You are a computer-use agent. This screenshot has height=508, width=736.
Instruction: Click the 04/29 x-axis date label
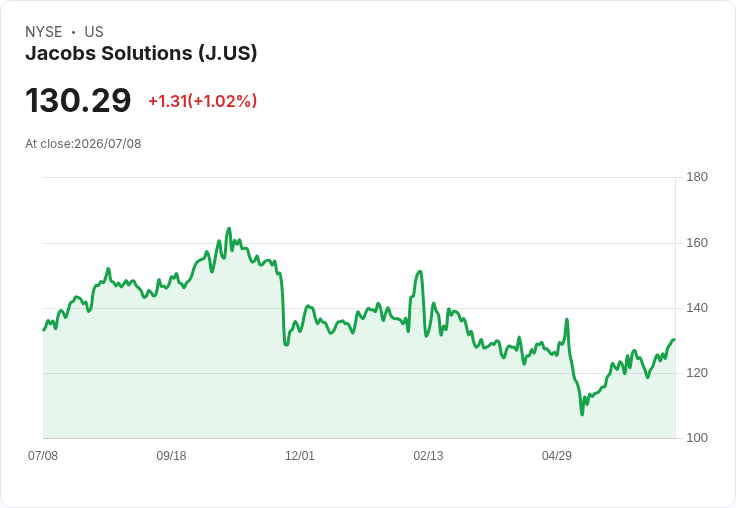(557, 455)
